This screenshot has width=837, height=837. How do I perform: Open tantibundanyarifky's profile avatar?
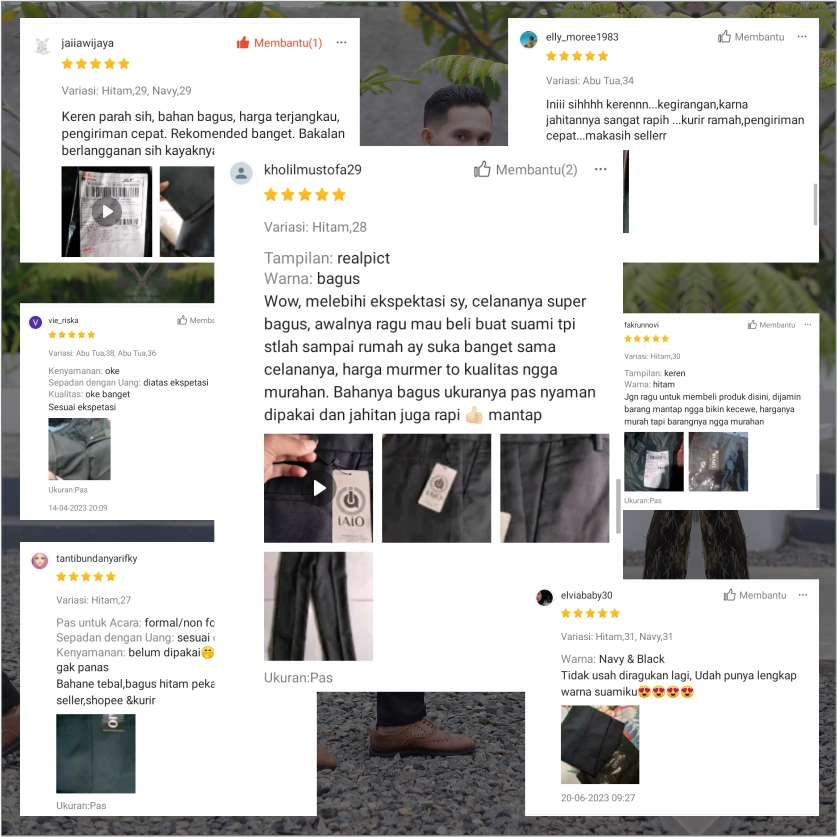[x=40, y=560]
